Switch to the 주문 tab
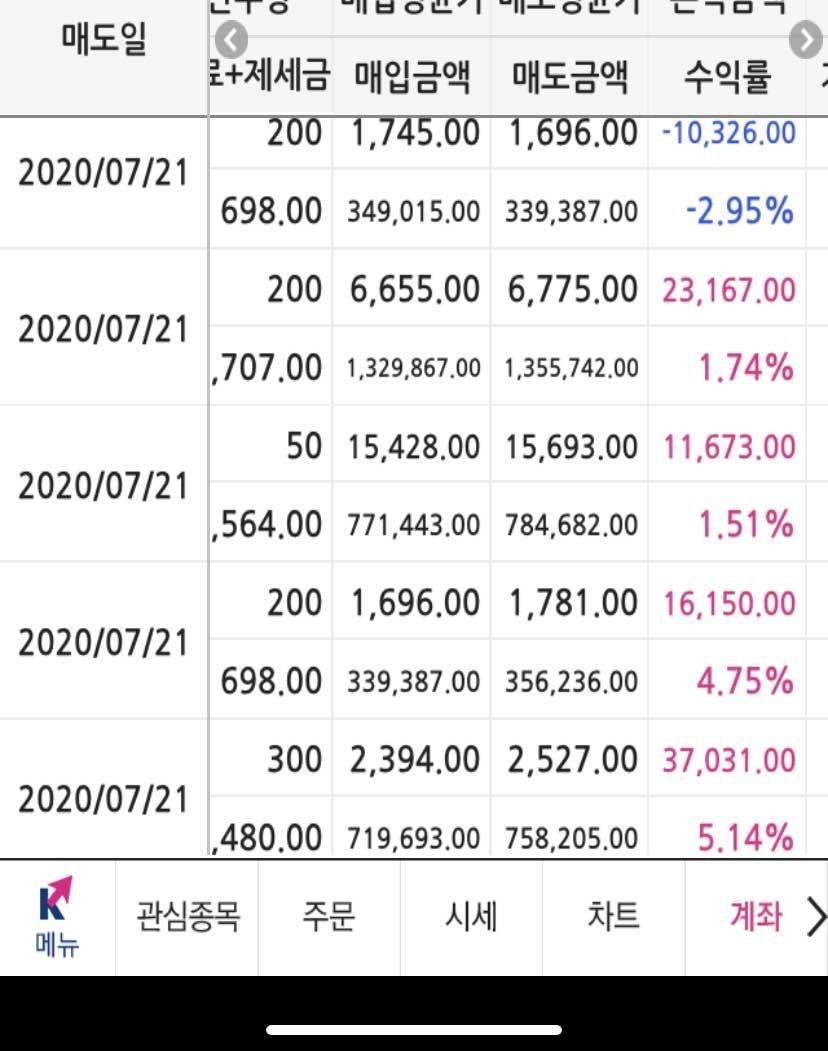This screenshot has width=828, height=1051. tap(329, 916)
